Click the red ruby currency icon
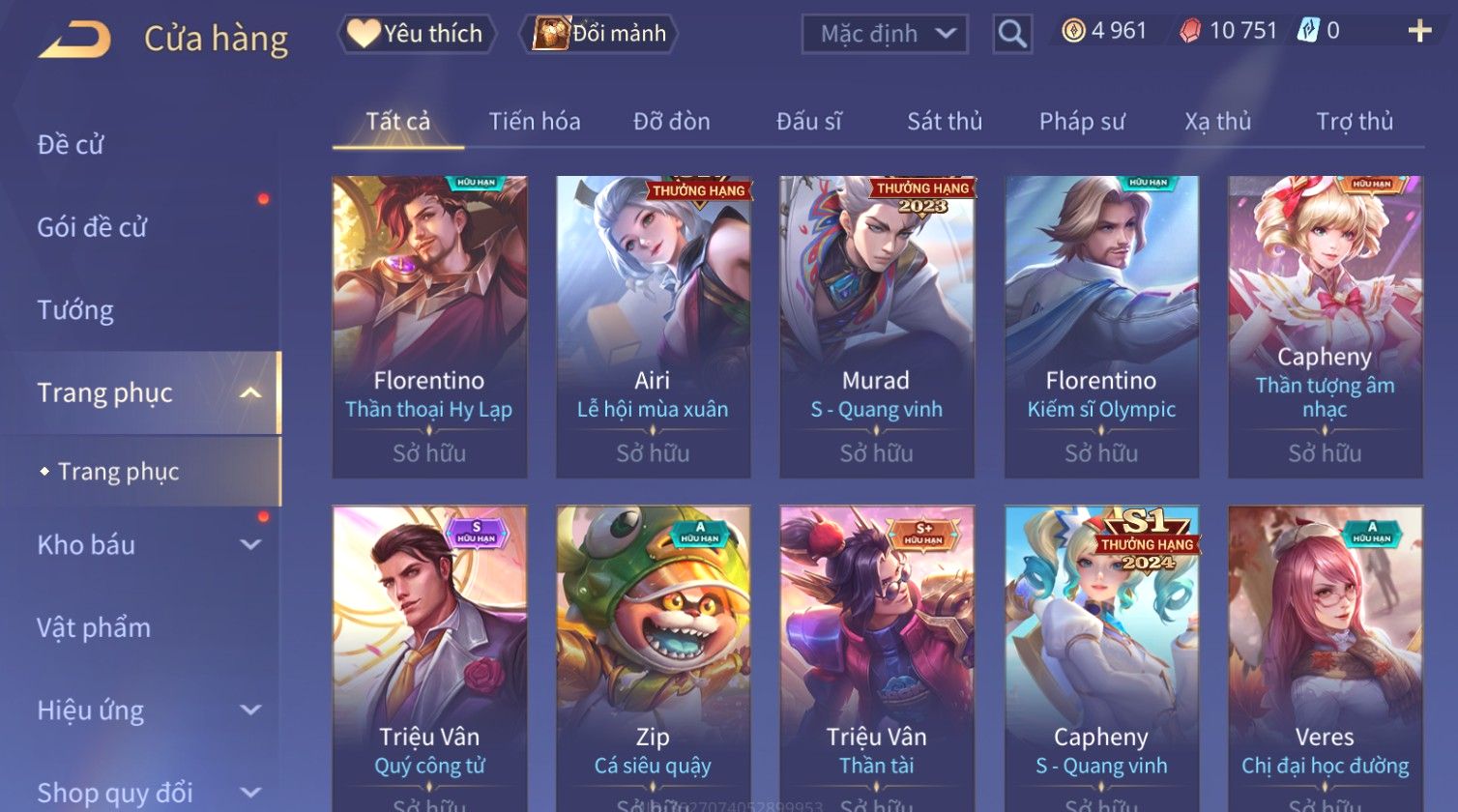The image size is (1458, 812). [x=1190, y=31]
